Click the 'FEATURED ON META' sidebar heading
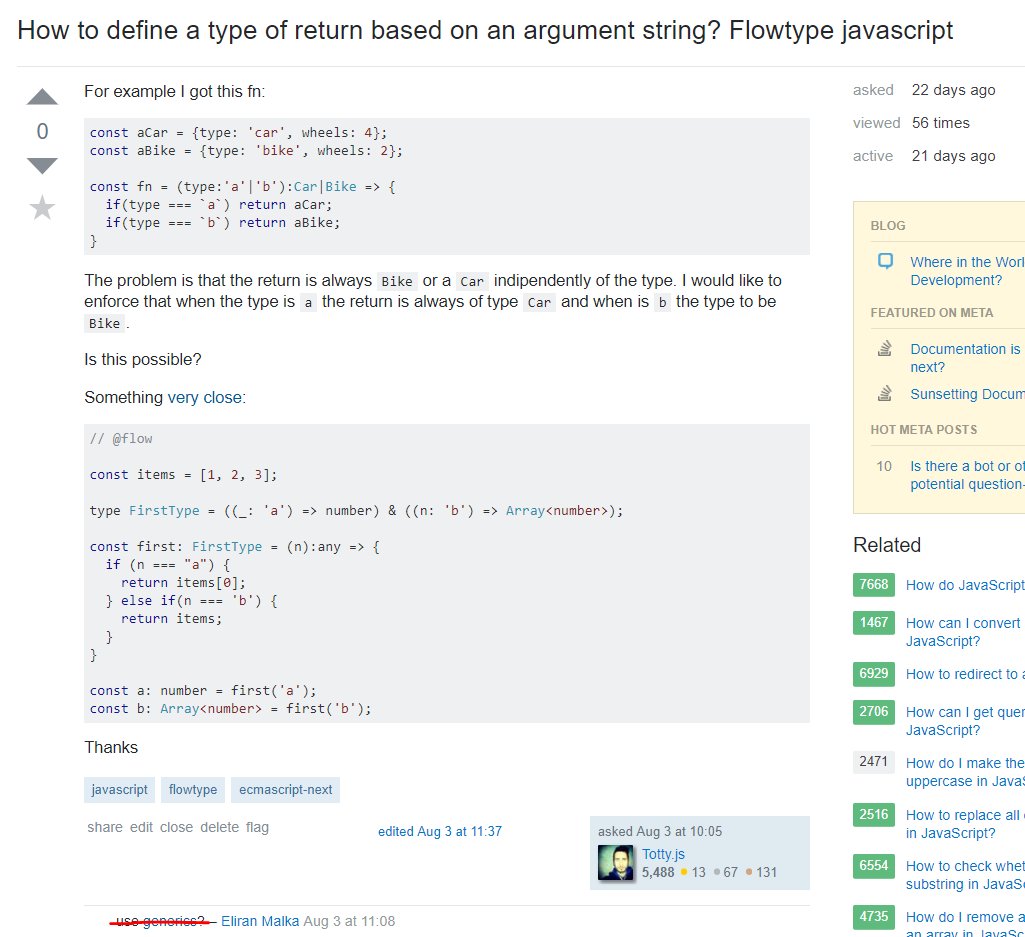This screenshot has height=937, width=1025. (x=932, y=313)
